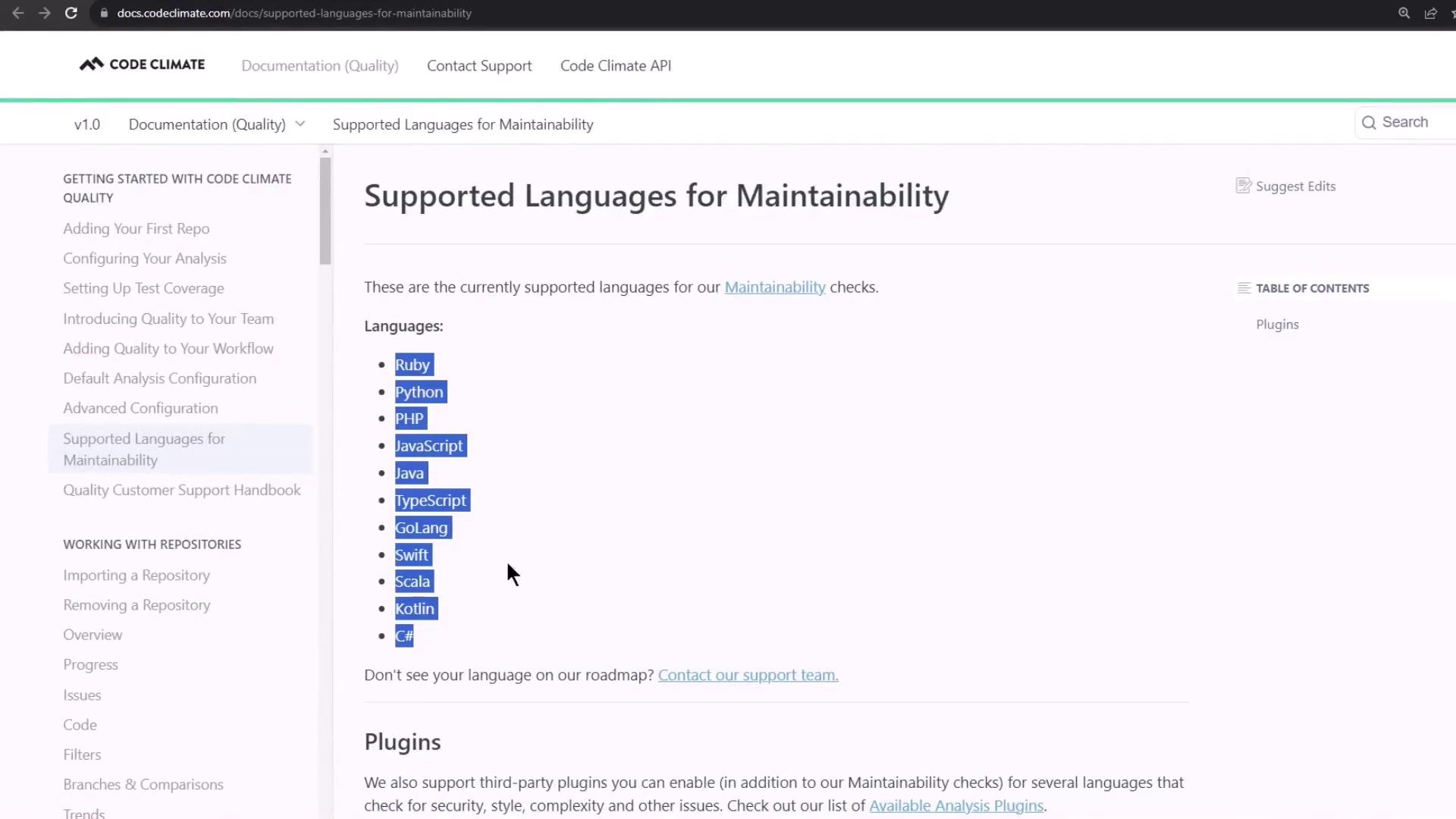Open Code Climate API in top navigation
The height and width of the screenshot is (819, 1456).
[x=615, y=66]
